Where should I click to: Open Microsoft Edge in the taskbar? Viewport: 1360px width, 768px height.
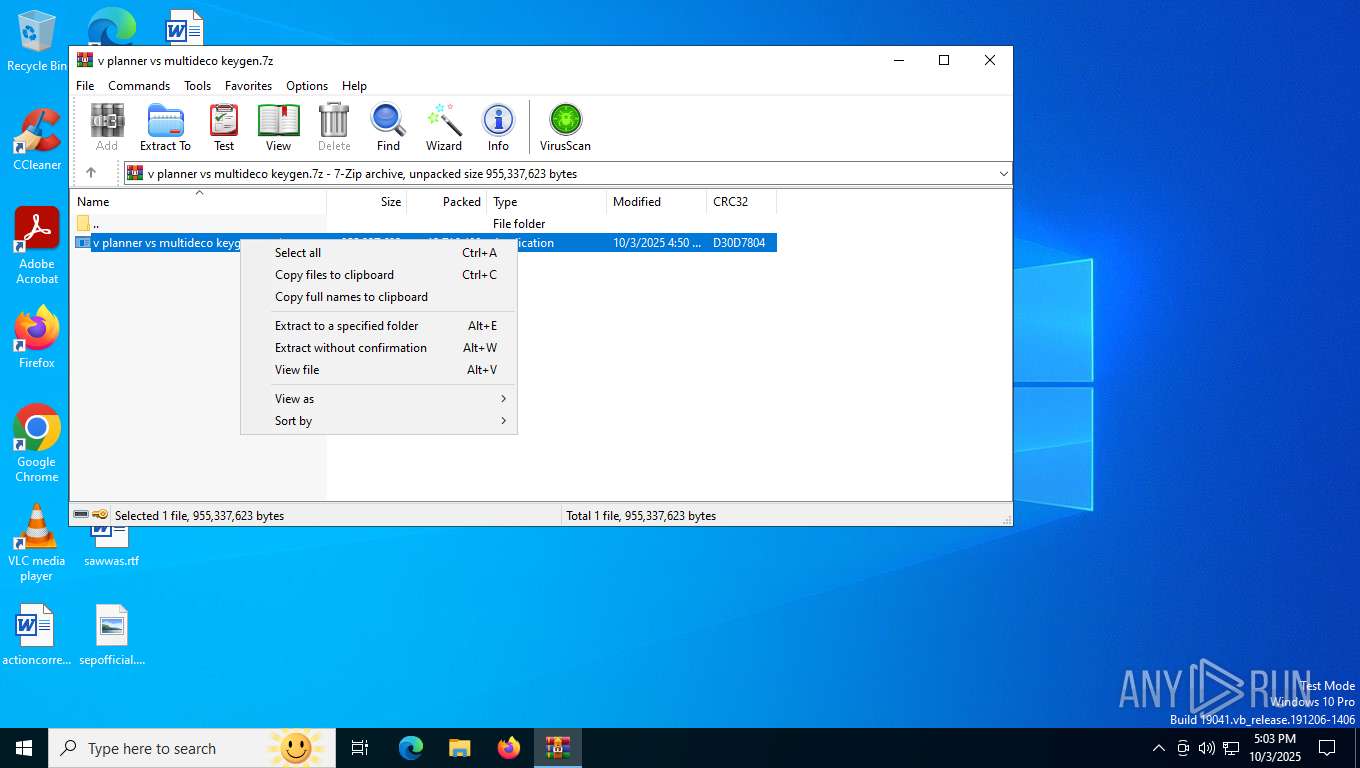(411, 748)
